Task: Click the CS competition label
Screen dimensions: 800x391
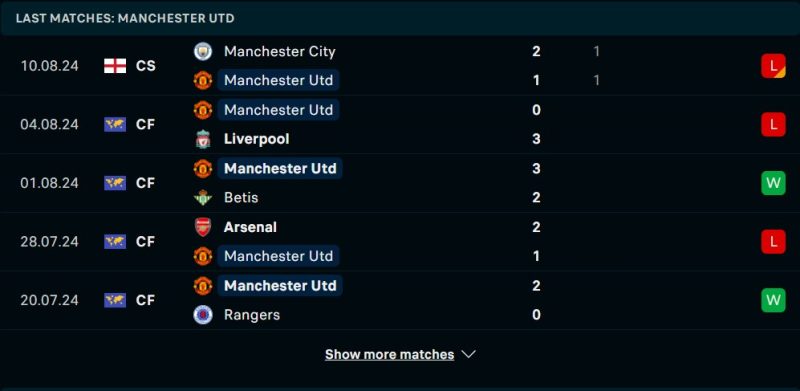Action: pyautogui.click(x=145, y=66)
